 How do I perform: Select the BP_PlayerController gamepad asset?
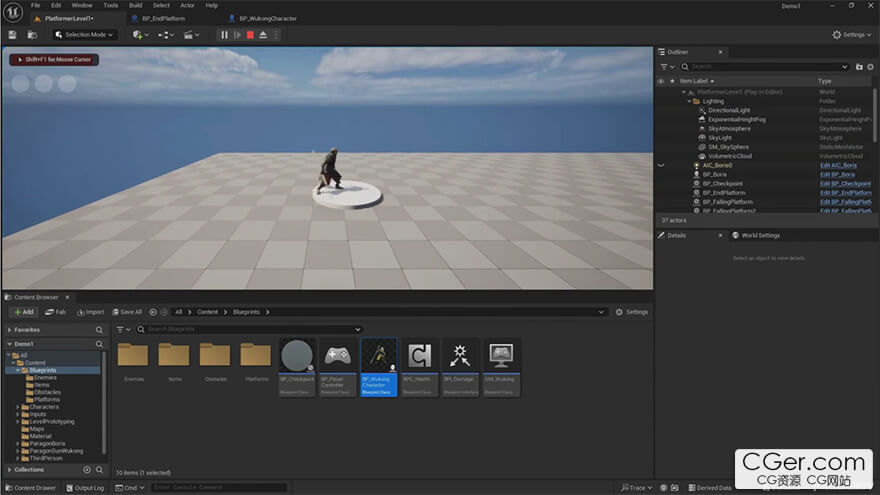[x=337, y=367]
